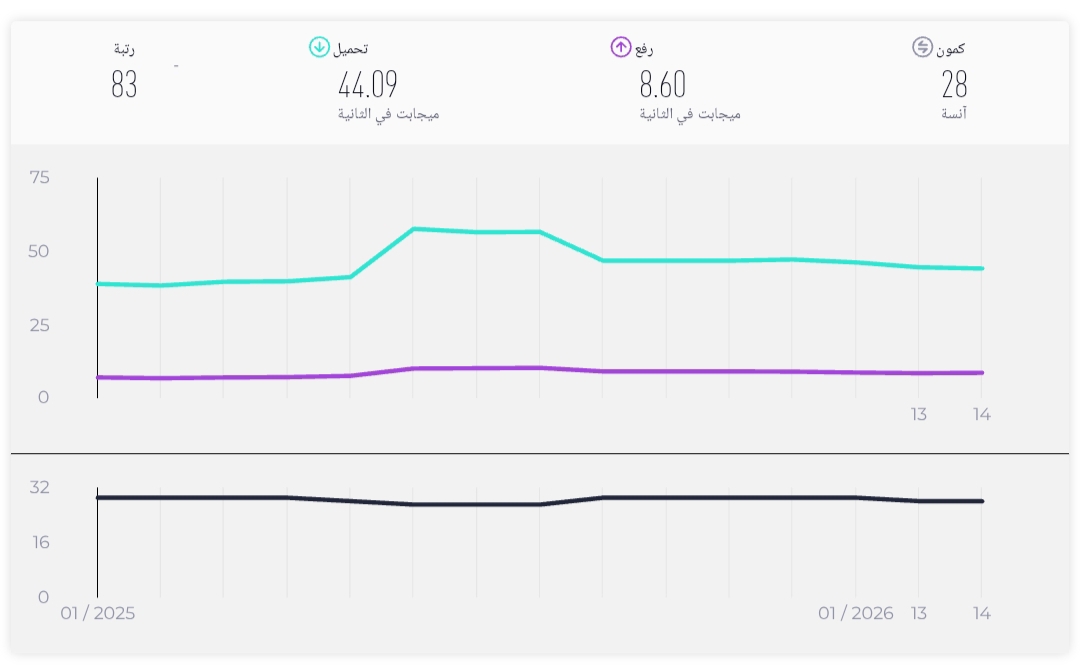Click the ميجابت في الثانية unit under 44.09
Screen dimensions: 1080x669
tap(389, 114)
